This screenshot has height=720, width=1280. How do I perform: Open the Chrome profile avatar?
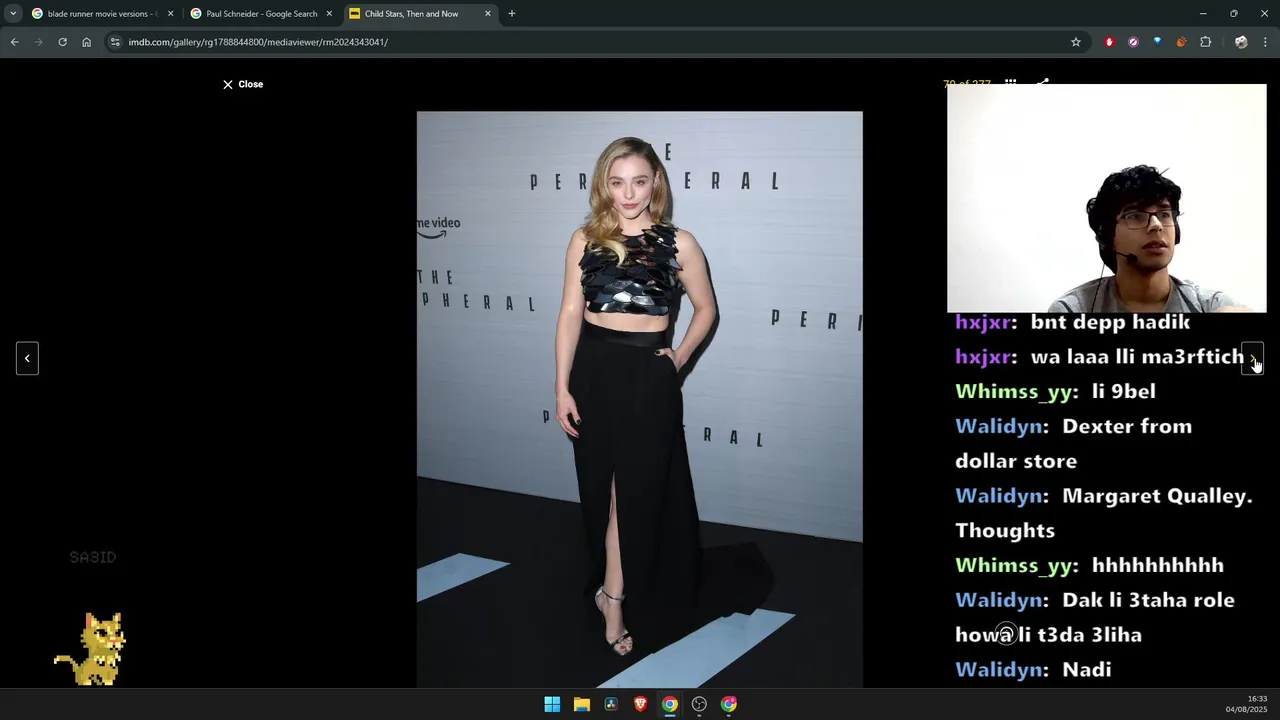(1241, 42)
